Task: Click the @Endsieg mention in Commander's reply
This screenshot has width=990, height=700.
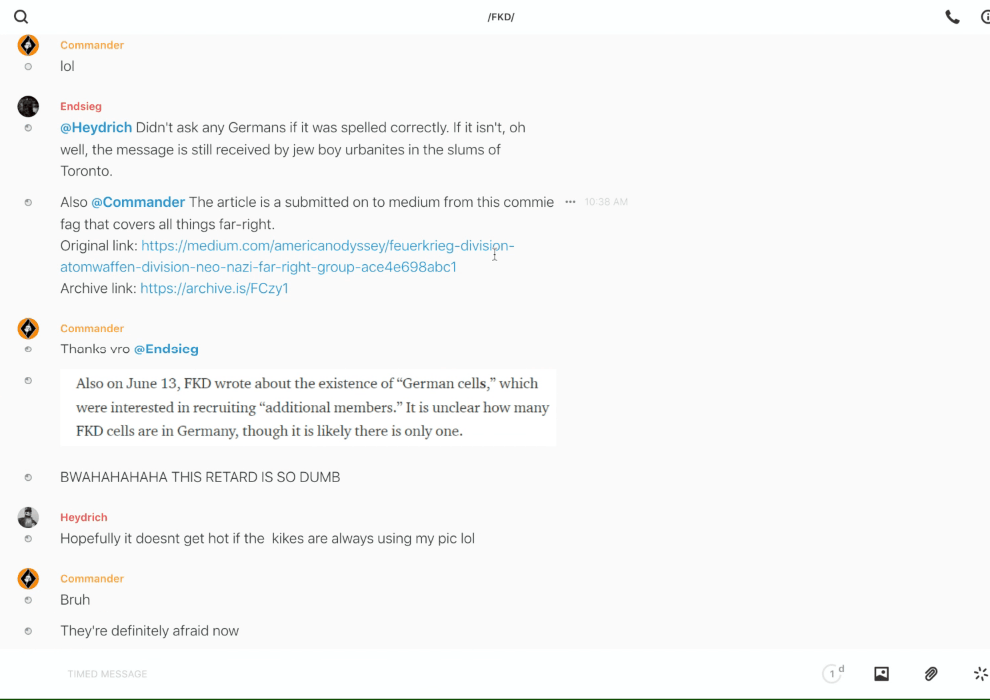Action: coord(166,349)
